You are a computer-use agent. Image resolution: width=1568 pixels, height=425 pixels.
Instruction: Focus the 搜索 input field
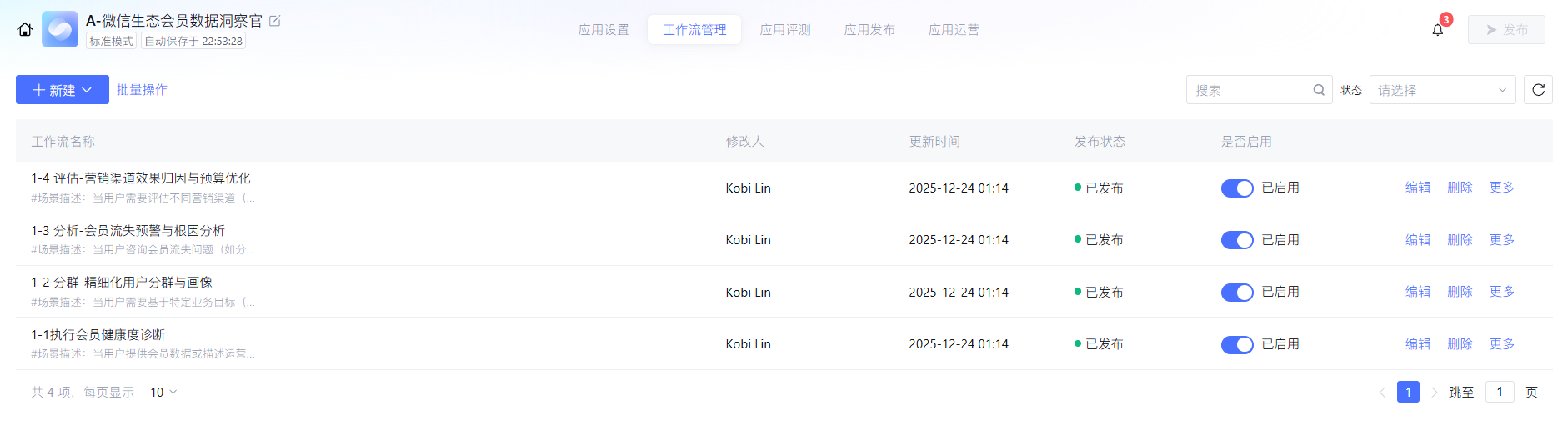tap(1250, 90)
